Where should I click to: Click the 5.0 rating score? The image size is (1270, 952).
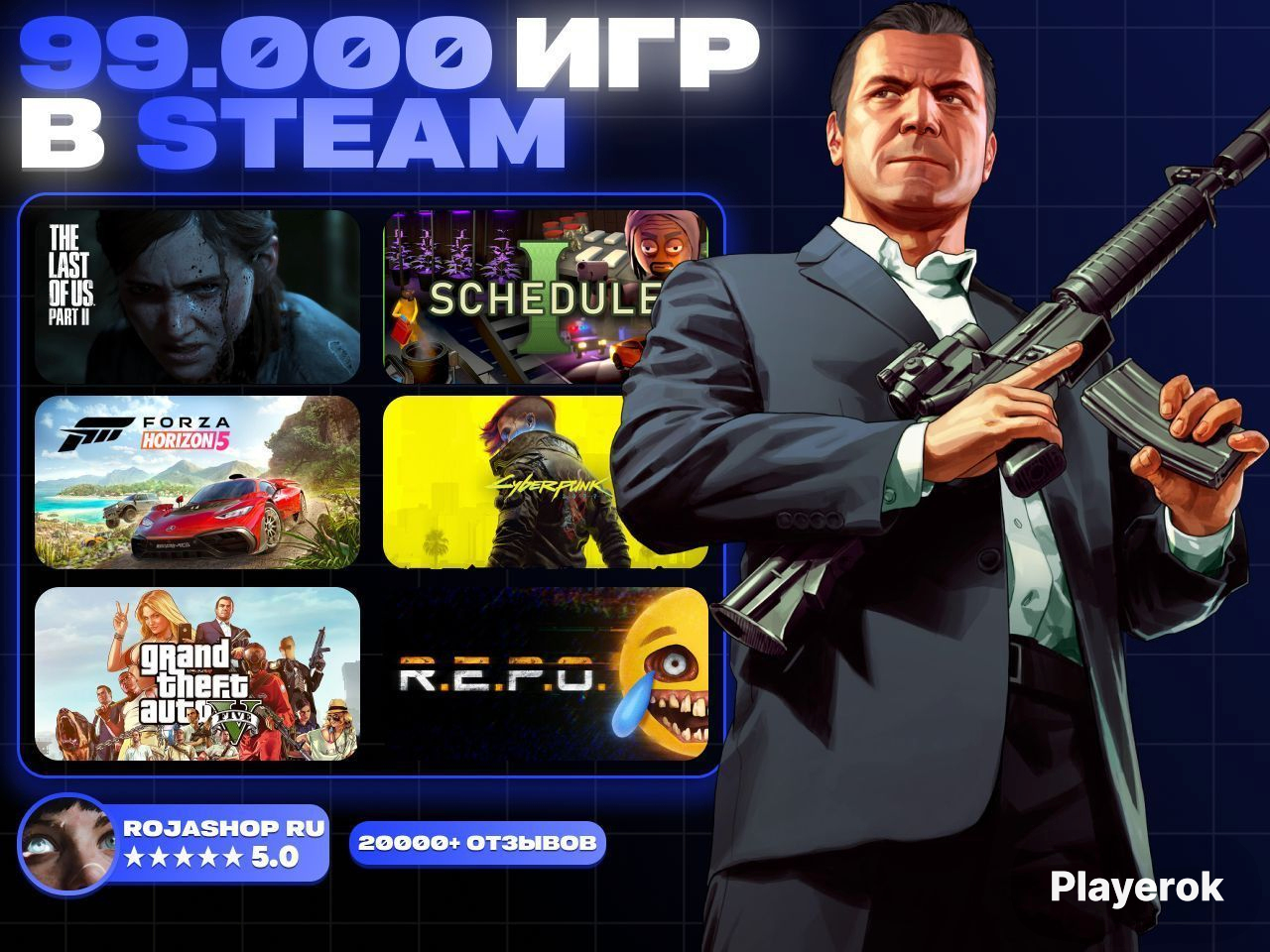(x=275, y=858)
